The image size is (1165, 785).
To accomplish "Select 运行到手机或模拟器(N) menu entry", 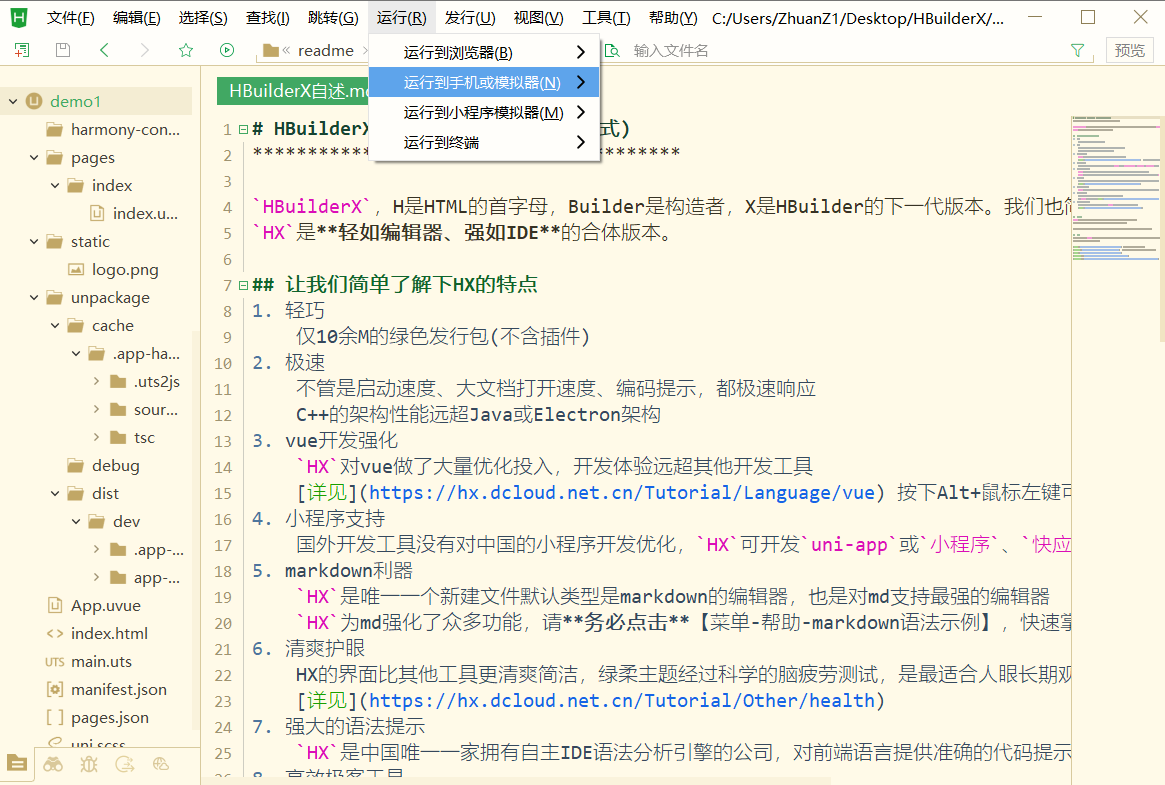I will click(484, 82).
